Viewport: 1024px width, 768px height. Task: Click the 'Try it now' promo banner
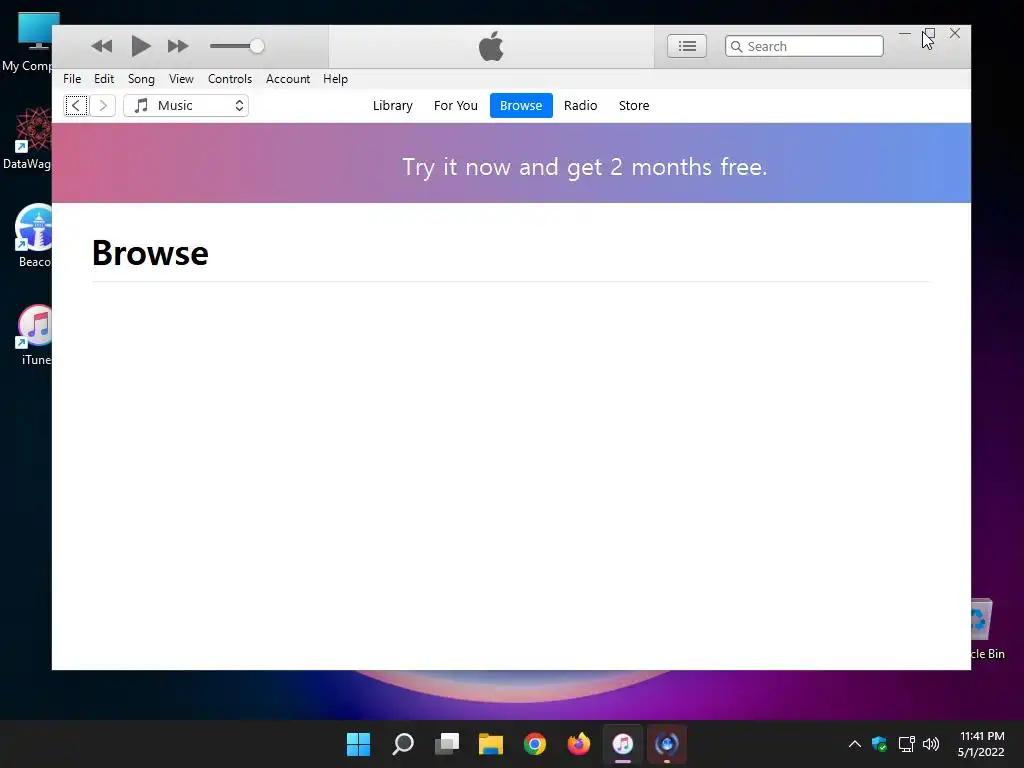tap(511, 163)
